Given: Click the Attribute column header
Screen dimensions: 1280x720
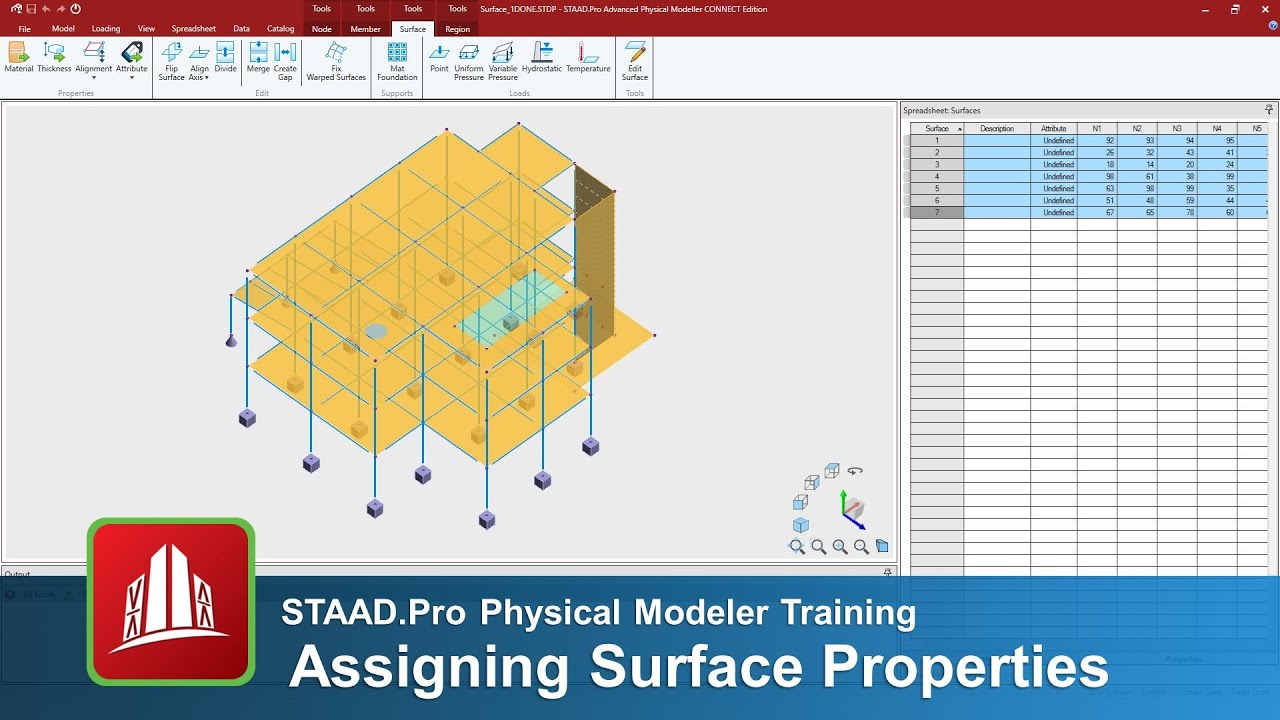Looking at the screenshot, I should pyautogui.click(x=1054, y=129).
